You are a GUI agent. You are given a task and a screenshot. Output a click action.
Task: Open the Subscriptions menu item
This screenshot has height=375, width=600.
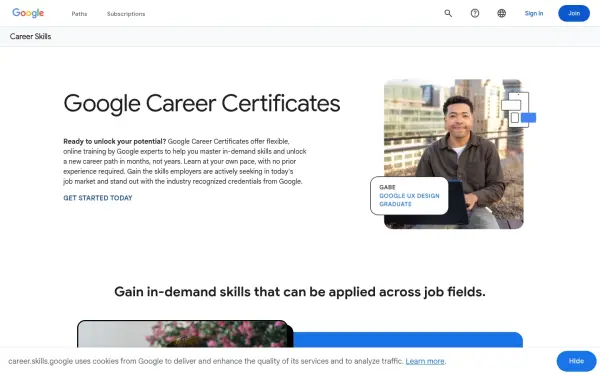126,14
